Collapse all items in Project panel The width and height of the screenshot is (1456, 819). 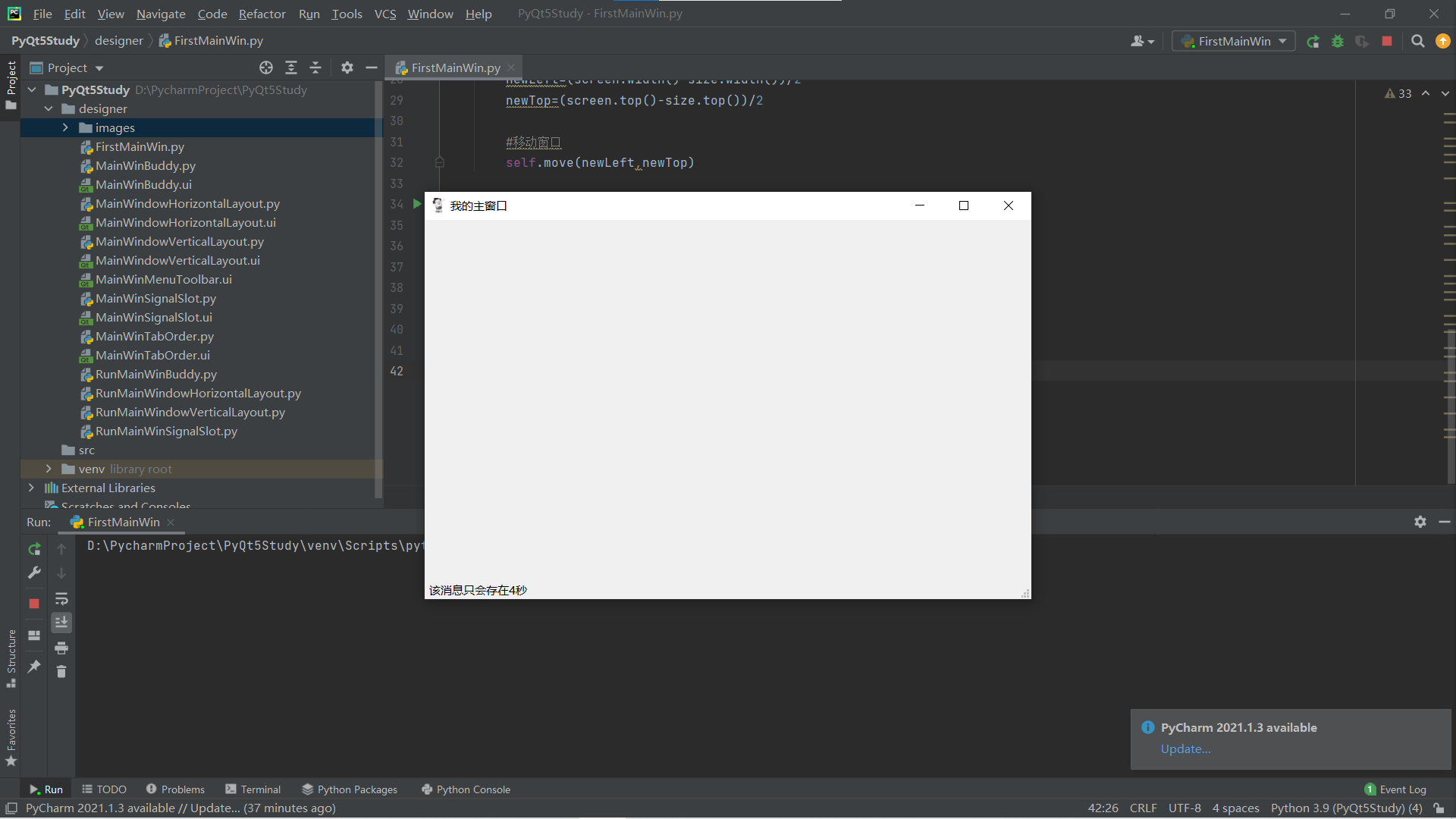315,67
